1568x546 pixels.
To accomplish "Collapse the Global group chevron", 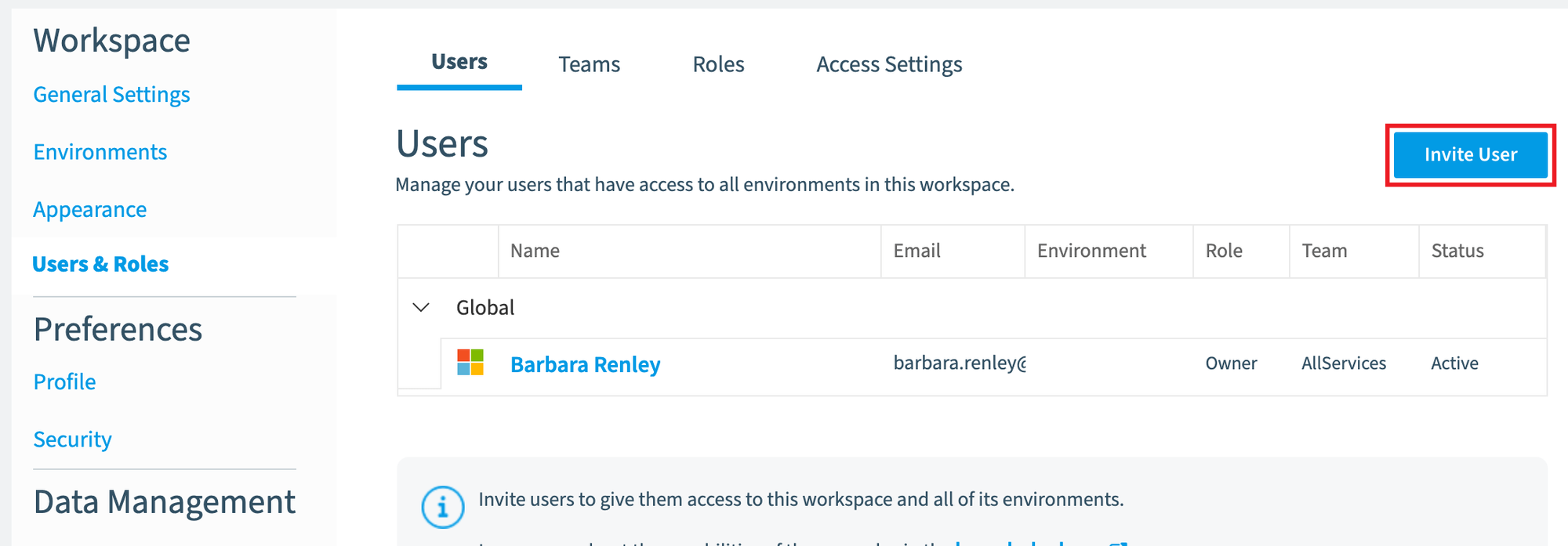I will point(421,307).
